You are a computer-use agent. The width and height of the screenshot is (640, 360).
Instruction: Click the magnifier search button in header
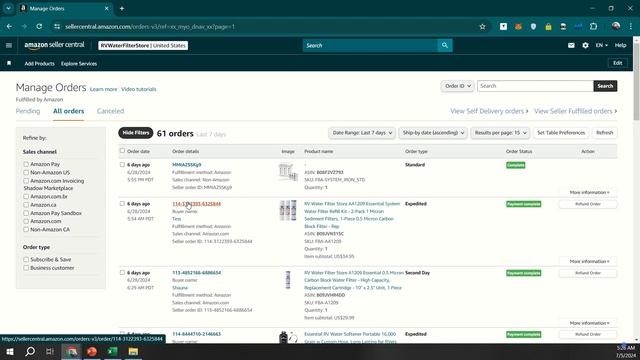pos(444,45)
